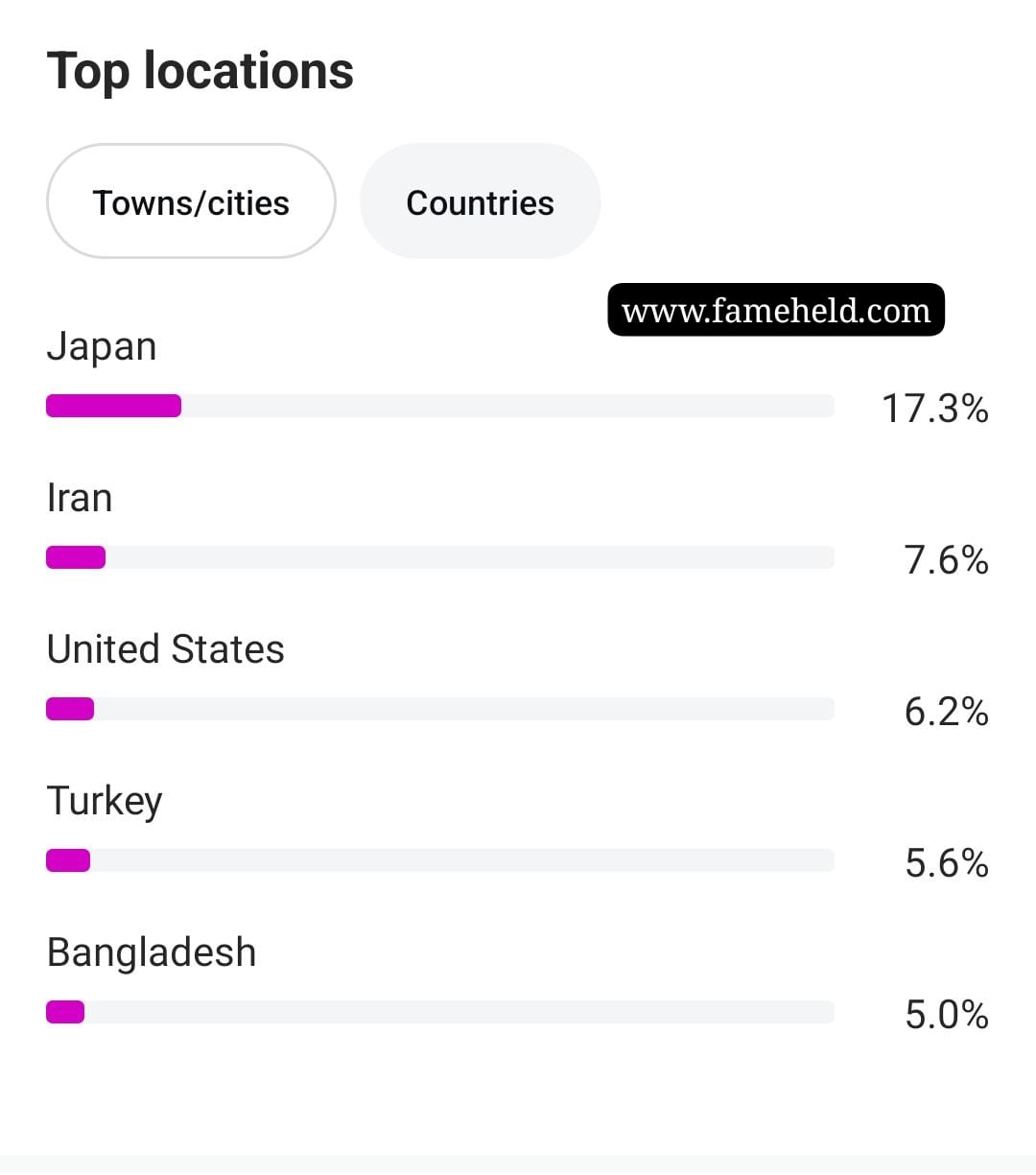Click the 5.0% value for Bangladesh
Image resolution: width=1036 pixels, height=1175 pixels.
[x=946, y=1014]
